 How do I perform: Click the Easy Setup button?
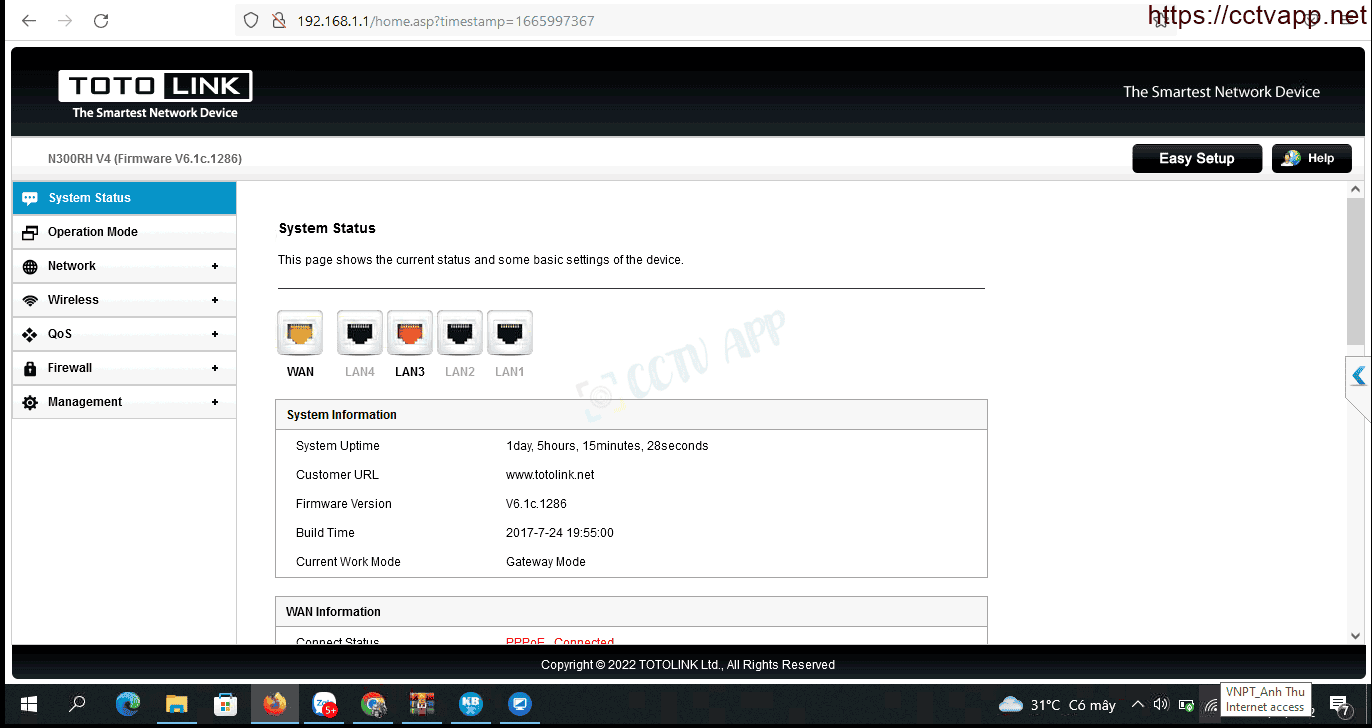[x=1197, y=158]
